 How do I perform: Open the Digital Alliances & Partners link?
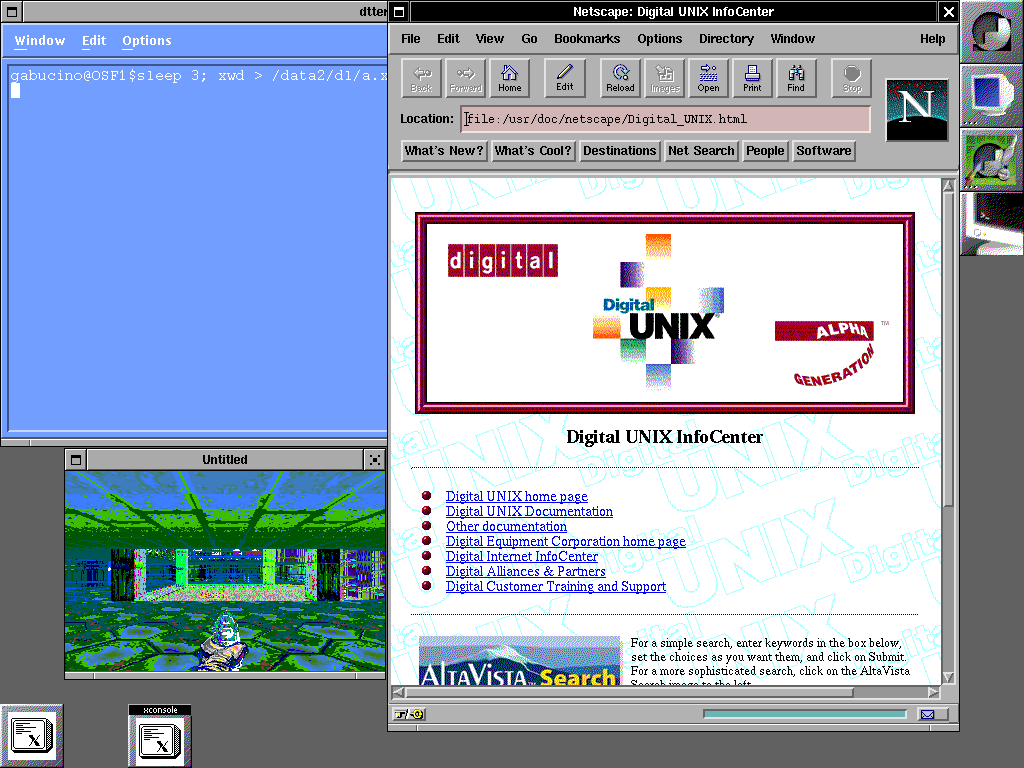click(526, 571)
